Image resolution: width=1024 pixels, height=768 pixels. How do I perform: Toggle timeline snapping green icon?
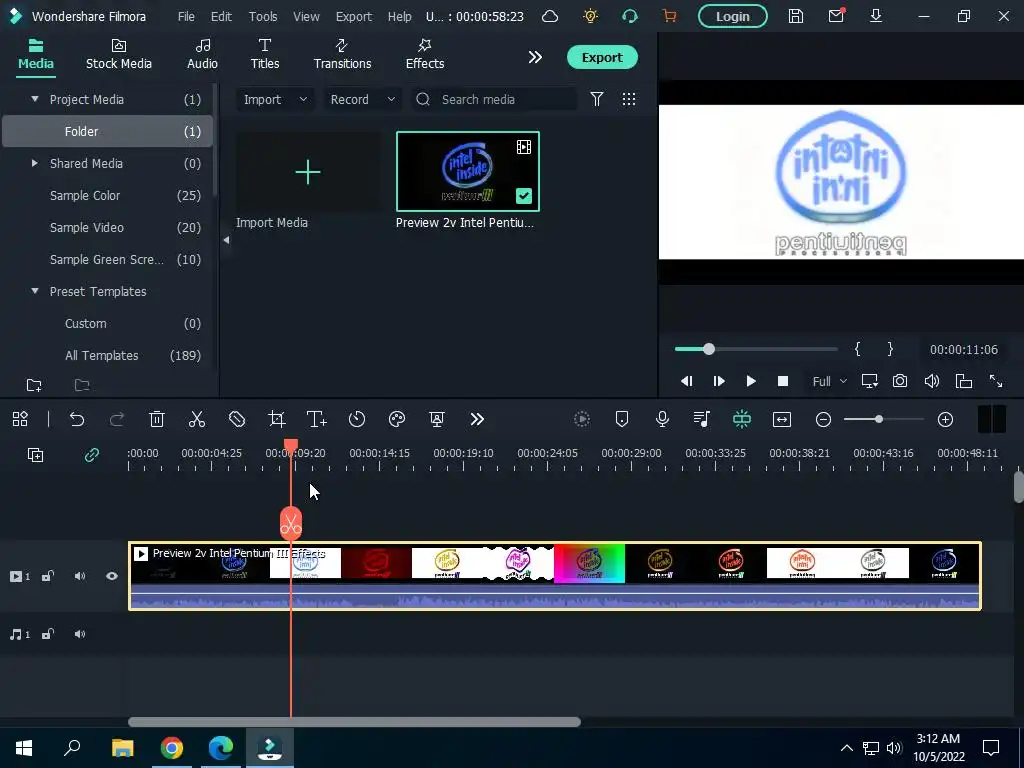(x=742, y=419)
